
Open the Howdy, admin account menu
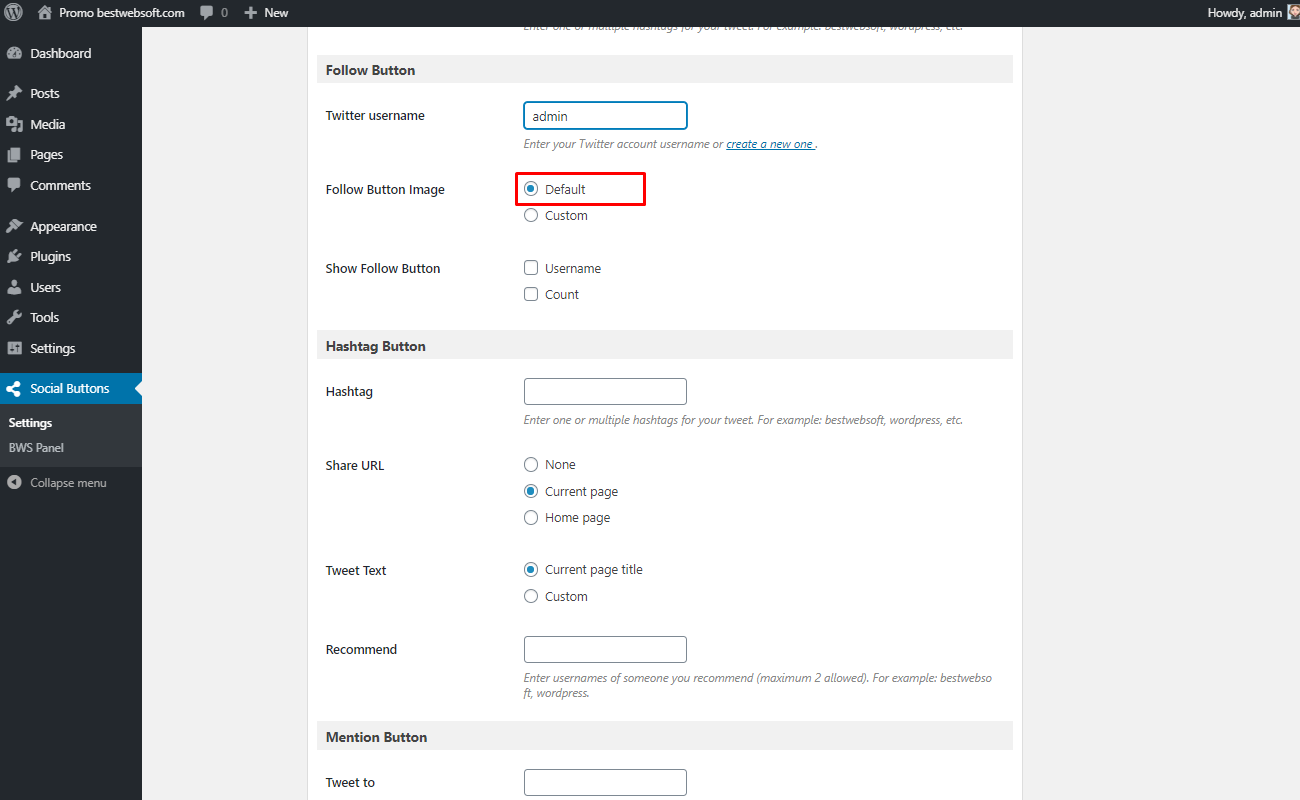pos(1253,13)
